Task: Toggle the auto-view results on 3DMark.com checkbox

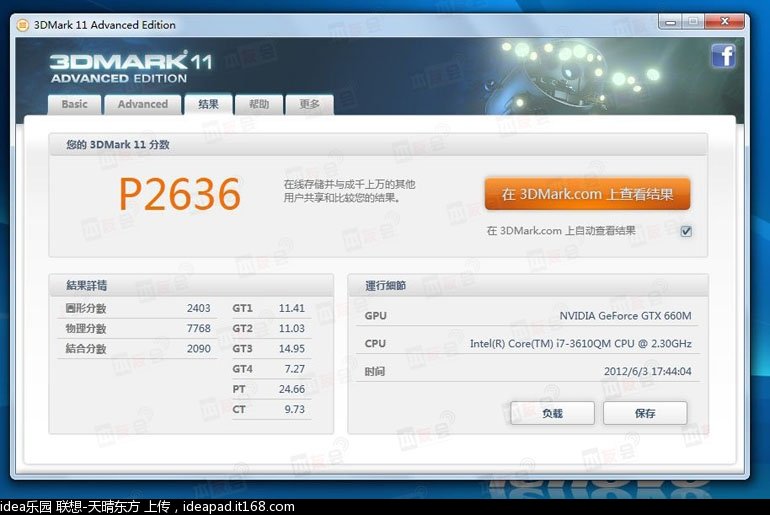Action: [x=686, y=231]
